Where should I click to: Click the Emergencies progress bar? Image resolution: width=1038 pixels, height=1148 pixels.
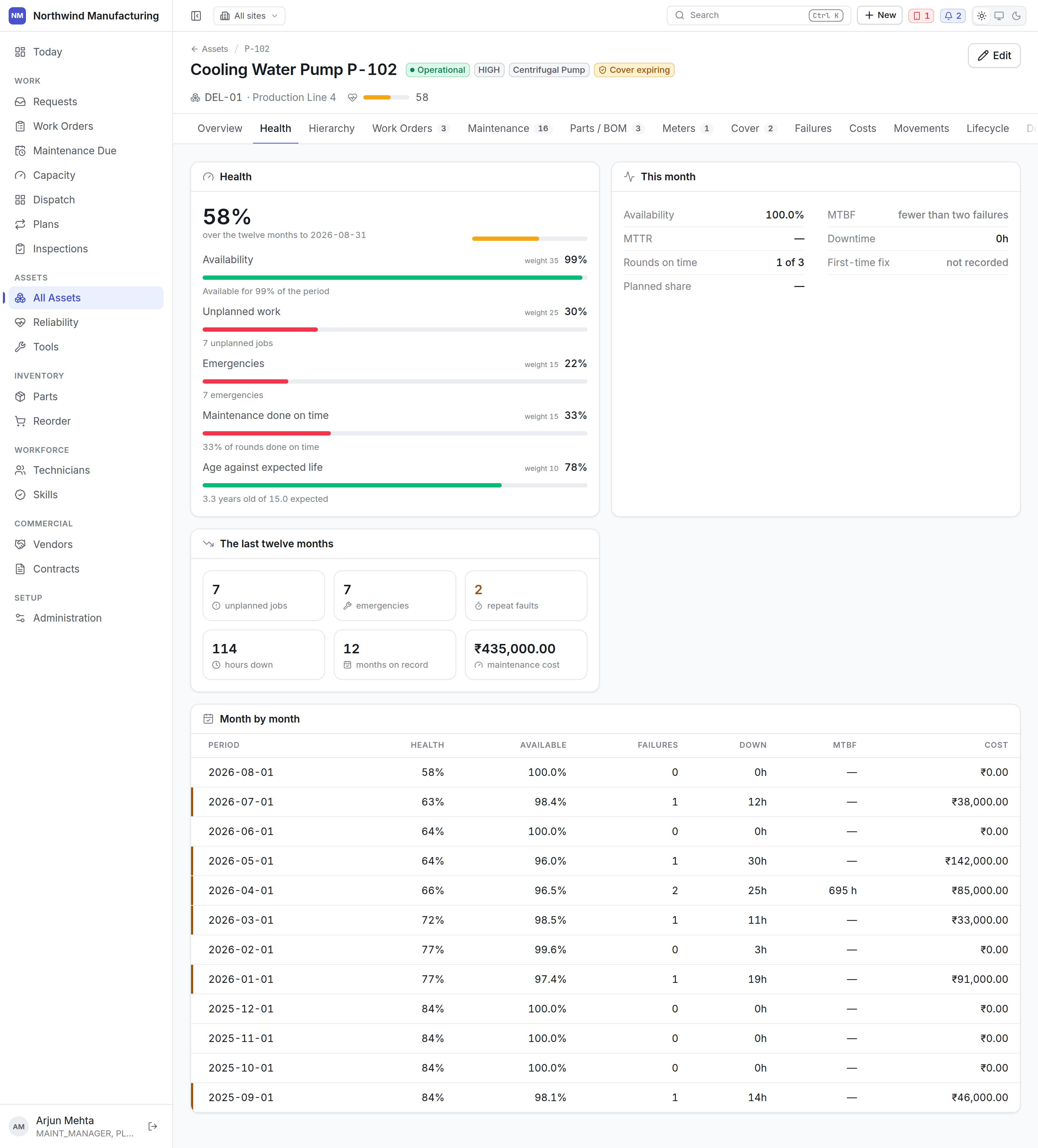coord(394,381)
